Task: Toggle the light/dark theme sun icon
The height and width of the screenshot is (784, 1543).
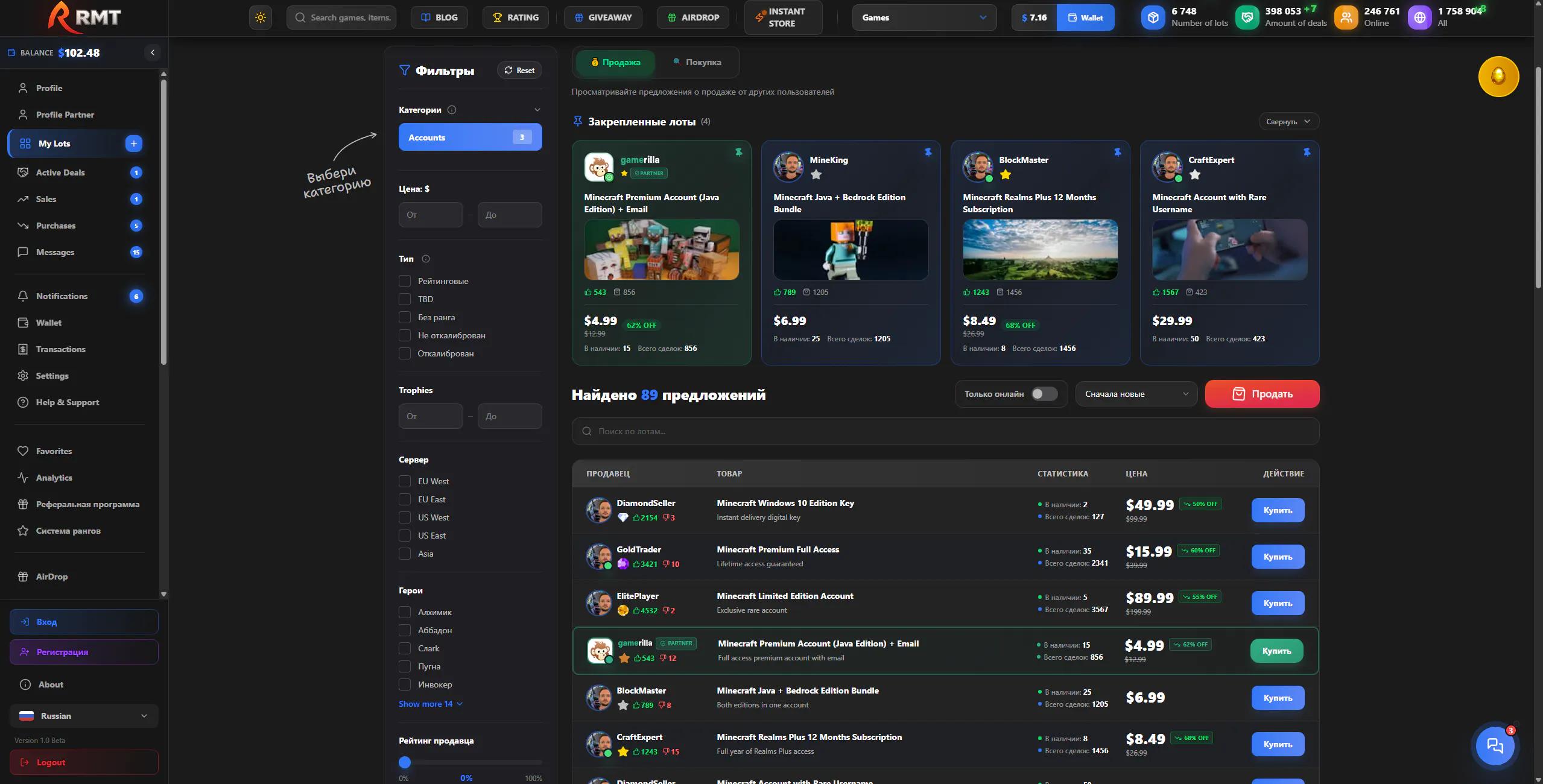Action: [x=261, y=17]
